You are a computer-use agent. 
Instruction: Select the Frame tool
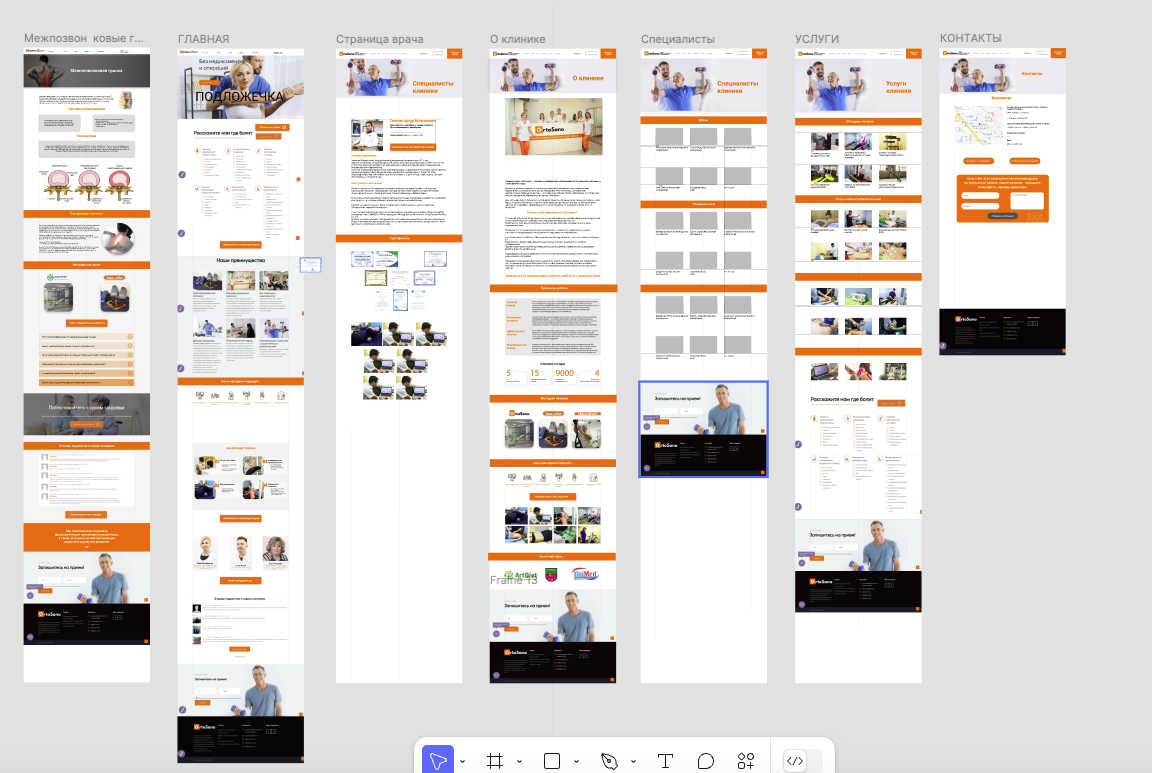[494, 761]
